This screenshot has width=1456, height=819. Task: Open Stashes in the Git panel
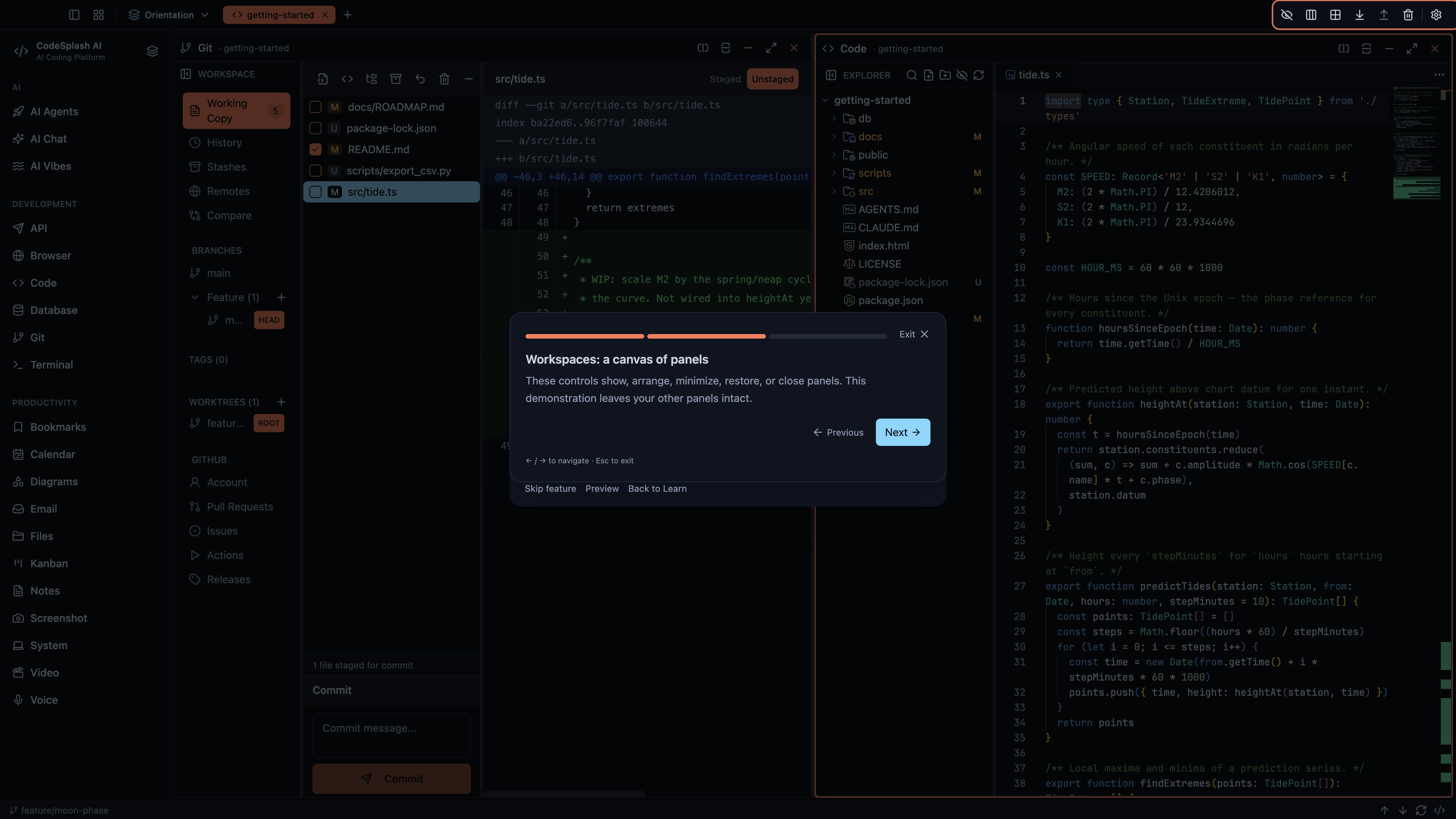[226, 167]
